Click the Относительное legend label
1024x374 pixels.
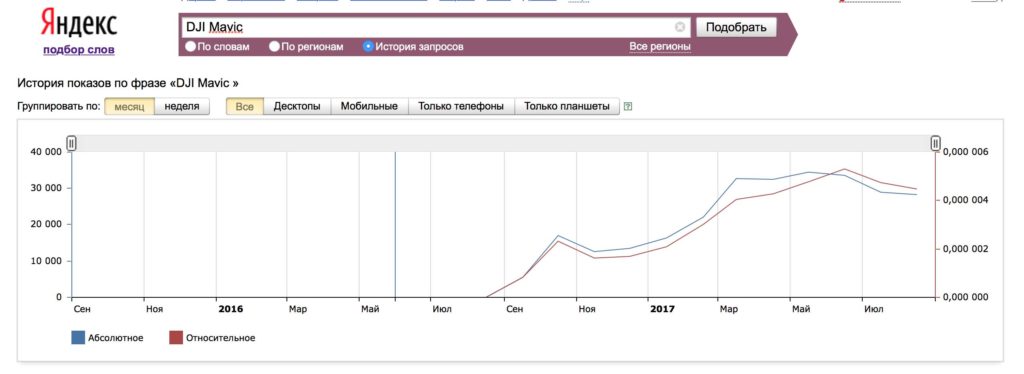pyautogui.click(x=221, y=337)
